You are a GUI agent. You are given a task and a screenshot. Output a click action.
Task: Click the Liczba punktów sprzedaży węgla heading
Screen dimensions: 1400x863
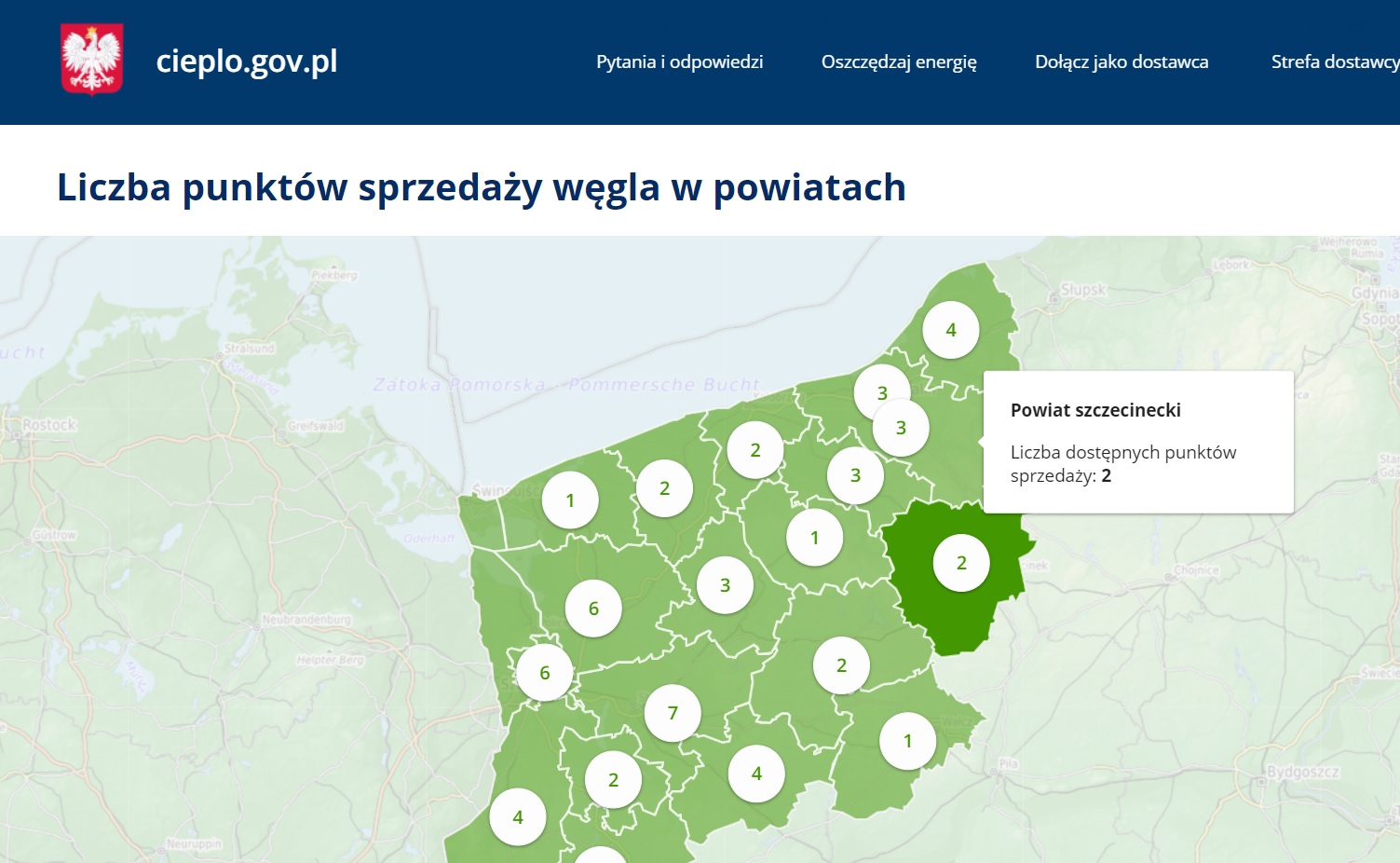(481, 187)
